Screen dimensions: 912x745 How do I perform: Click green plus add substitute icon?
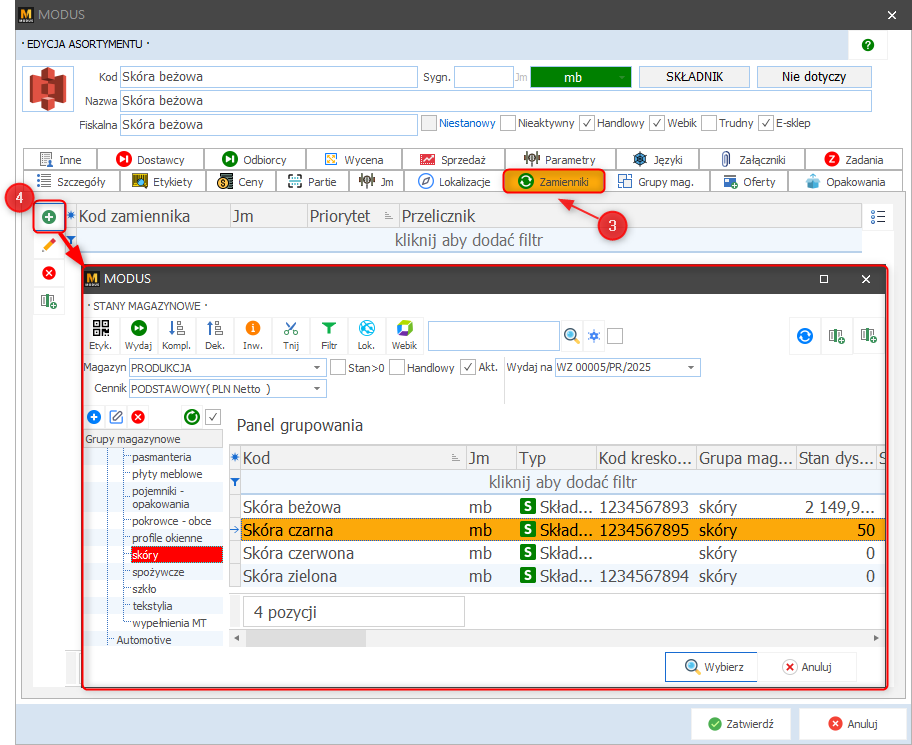click(x=48, y=217)
